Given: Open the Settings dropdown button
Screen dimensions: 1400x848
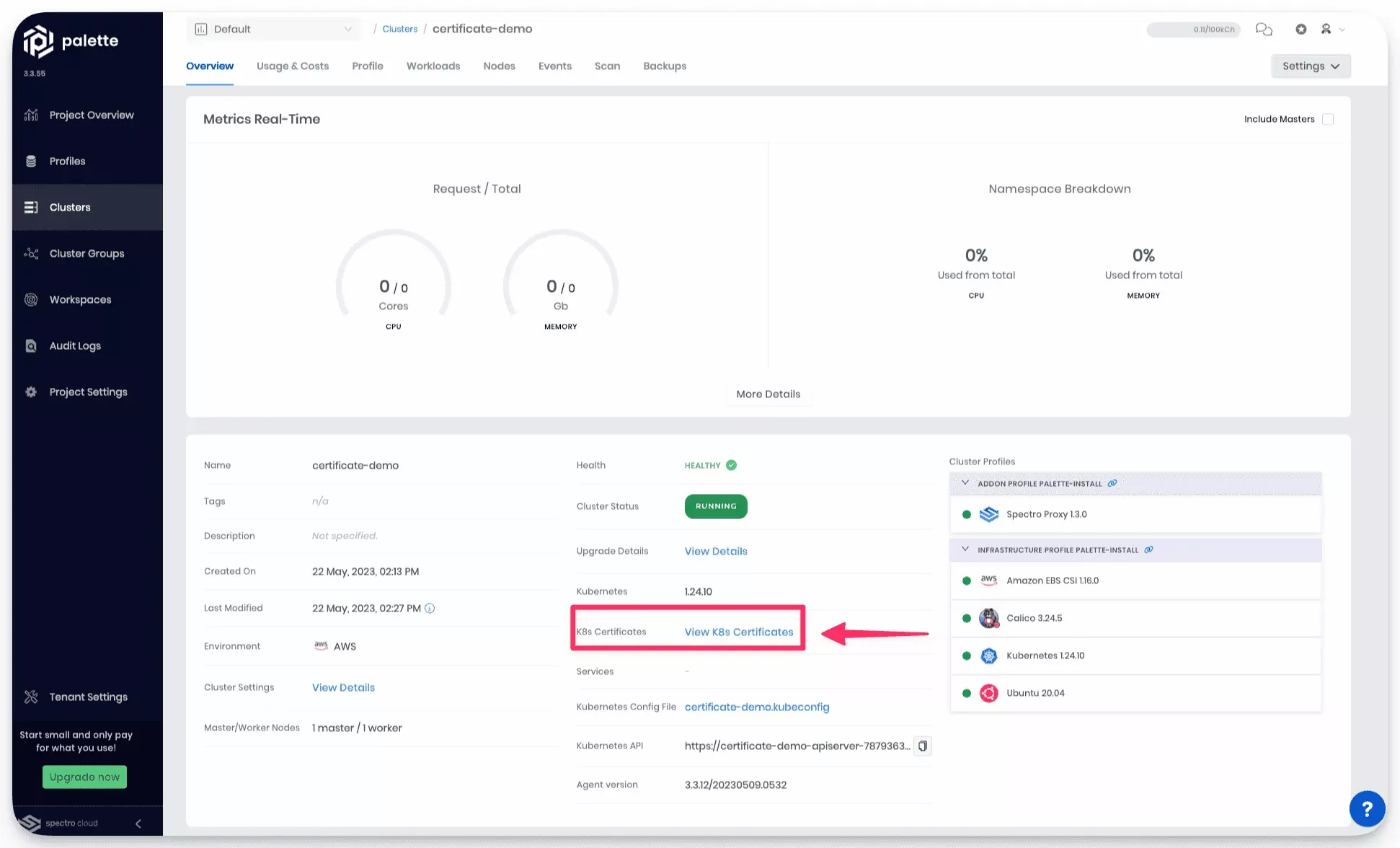Looking at the screenshot, I should click(1310, 66).
